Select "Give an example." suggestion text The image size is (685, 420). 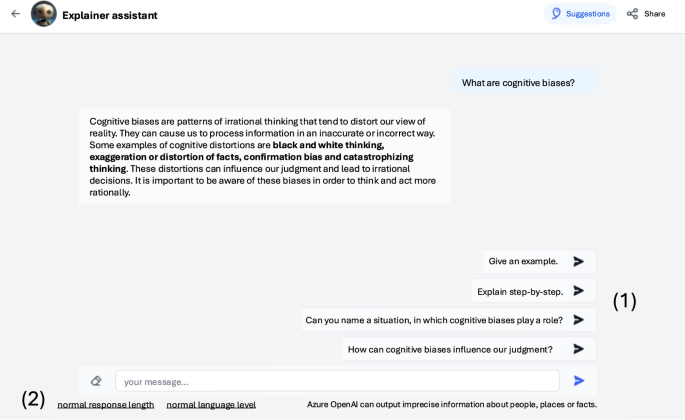(523, 261)
